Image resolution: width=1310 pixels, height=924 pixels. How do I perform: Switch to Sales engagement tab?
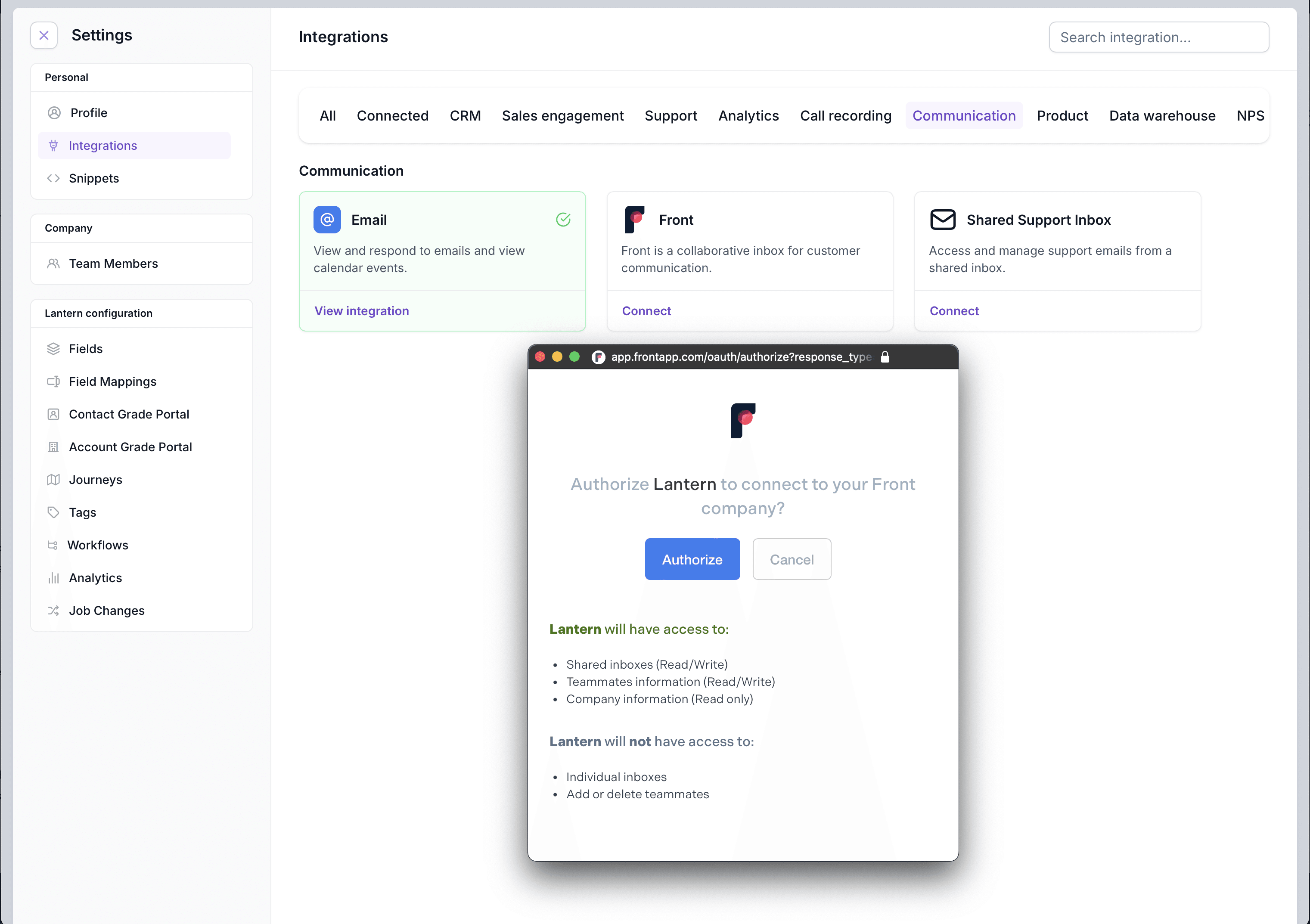pyautogui.click(x=562, y=116)
